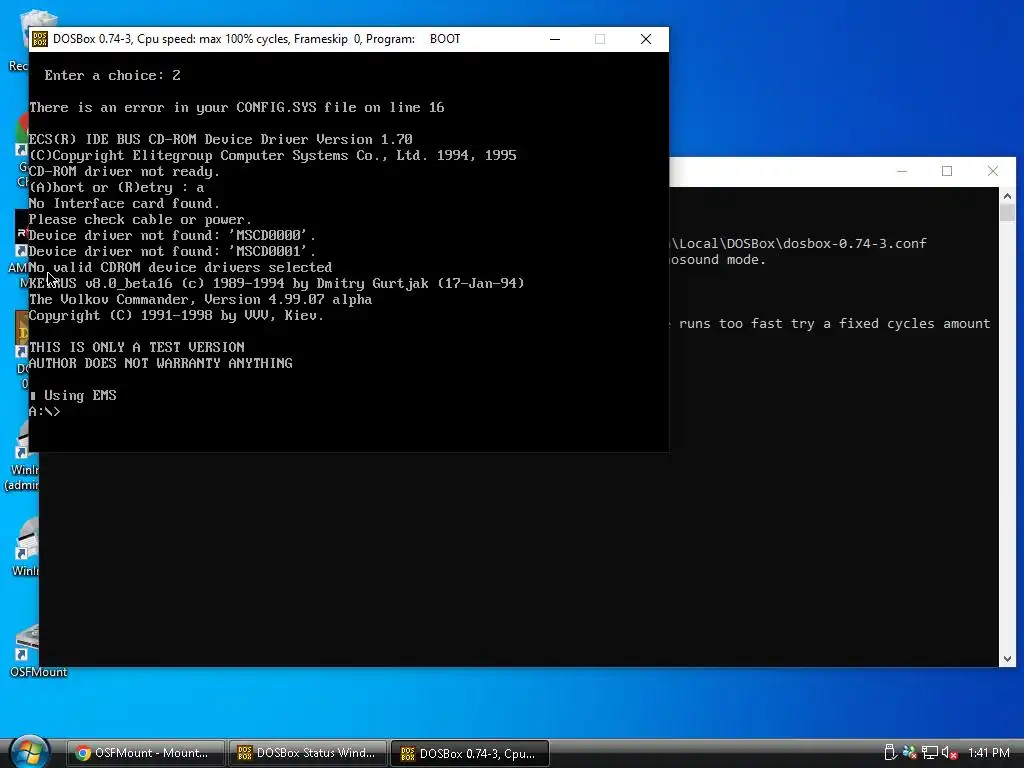This screenshot has width=1024, height=768.
Task: Click scroll up arrow in Status window
Action: click(1007, 195)
